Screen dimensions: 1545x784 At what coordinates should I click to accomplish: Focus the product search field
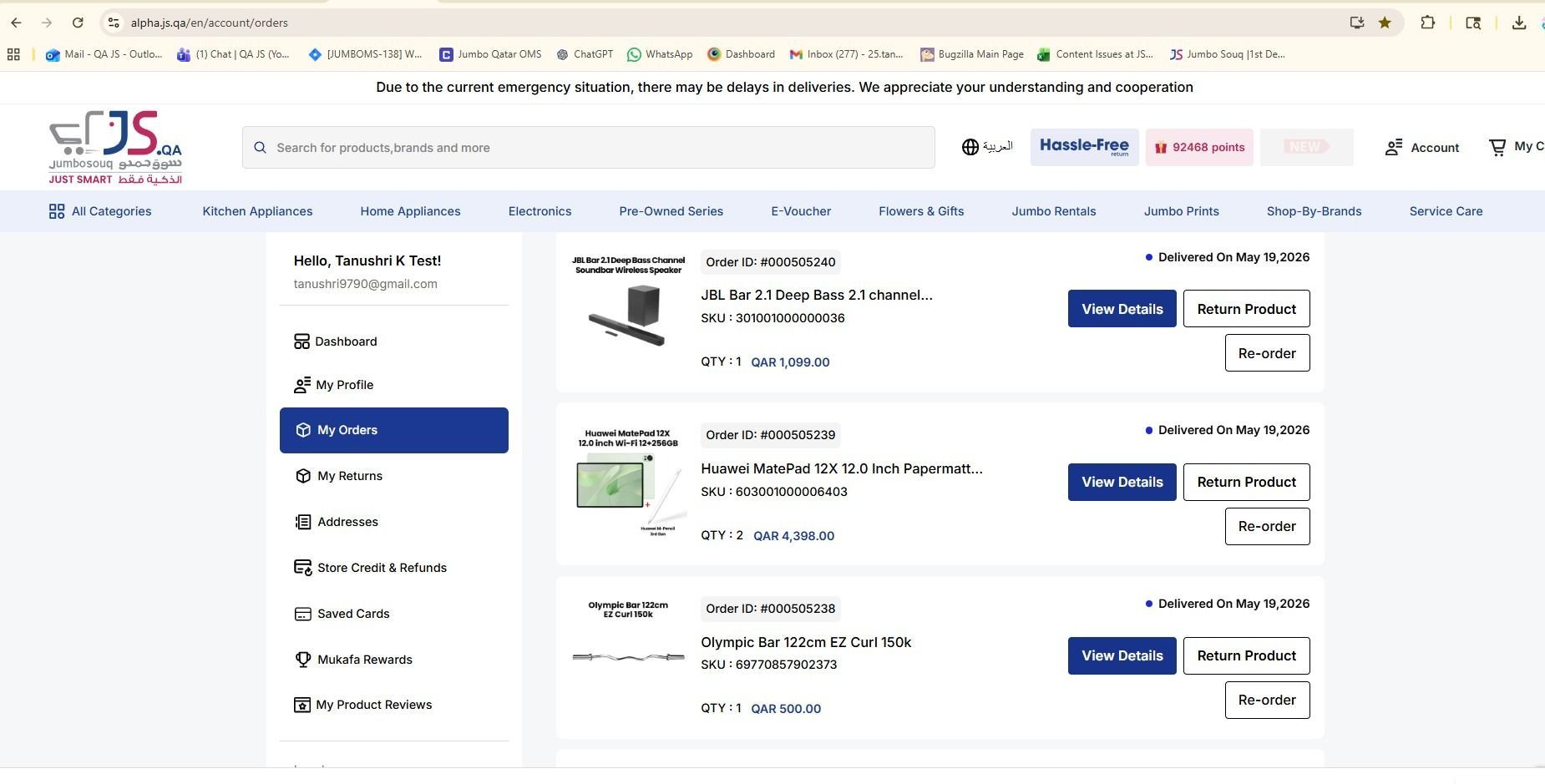click(588, 148)
